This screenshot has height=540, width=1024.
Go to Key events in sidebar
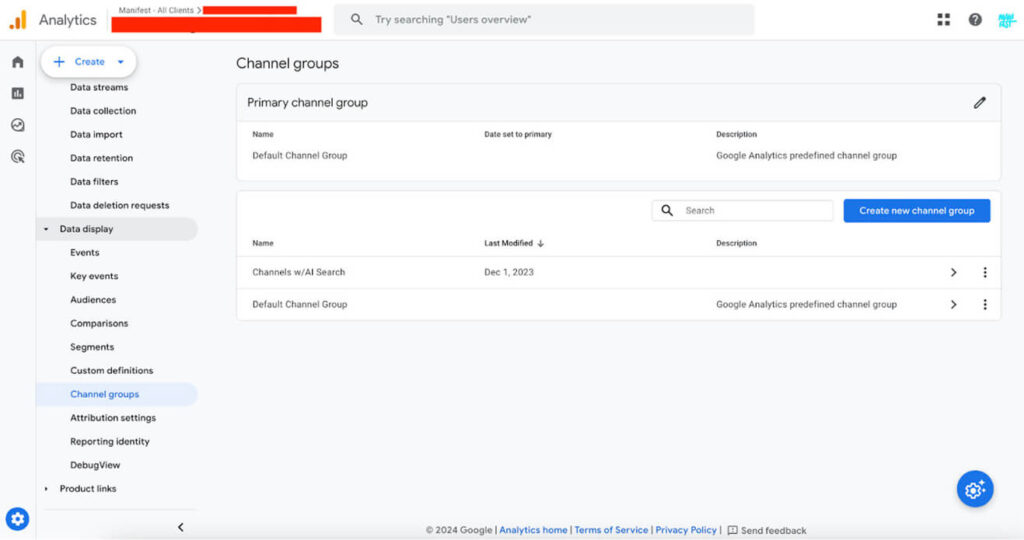coord(94,276)
